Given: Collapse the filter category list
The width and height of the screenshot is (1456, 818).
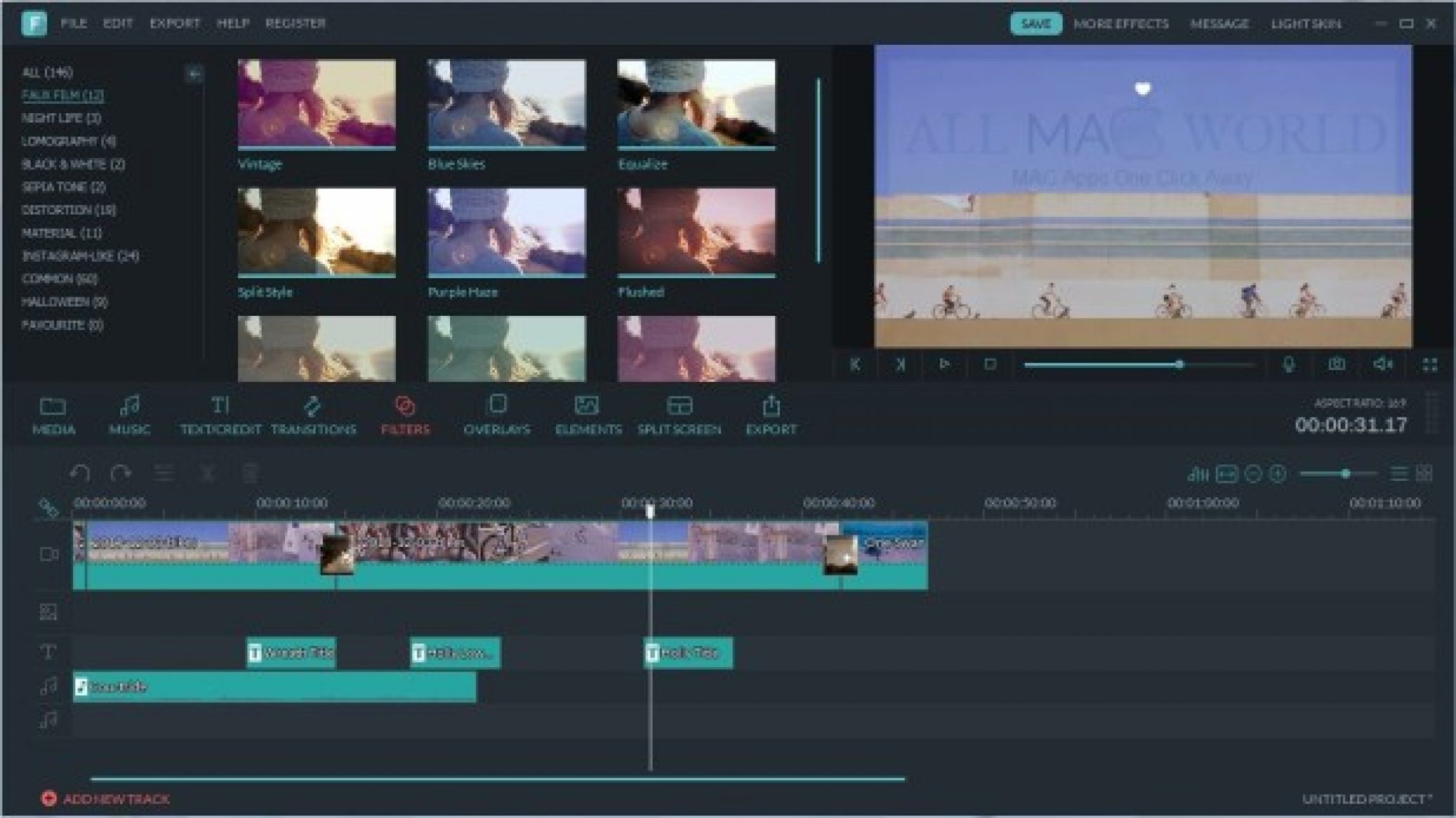Looking at the screenshot, I should (193, 72).
